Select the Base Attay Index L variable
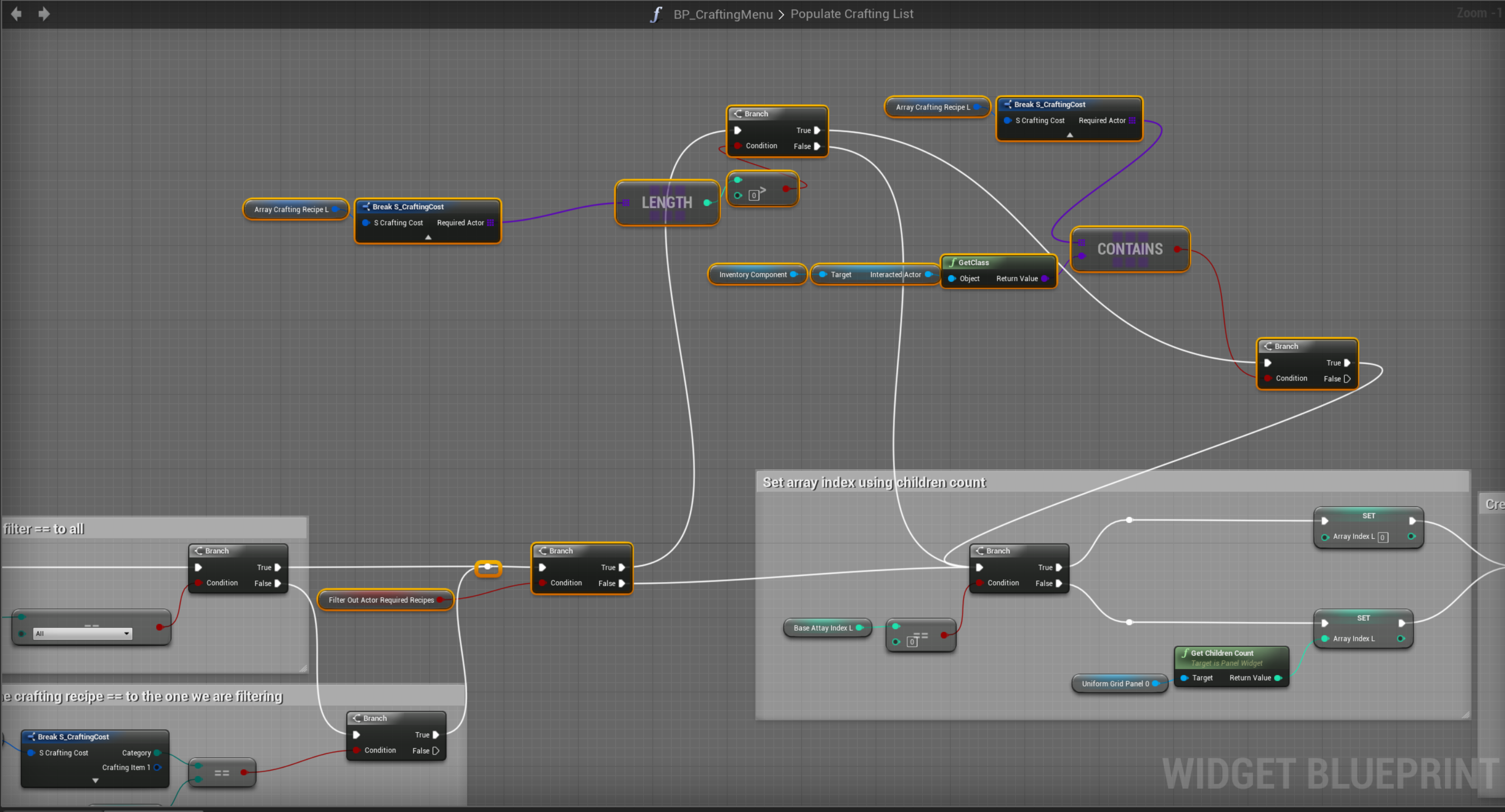This screenshot has width=1505, height=812. click(x=822, y=628)
